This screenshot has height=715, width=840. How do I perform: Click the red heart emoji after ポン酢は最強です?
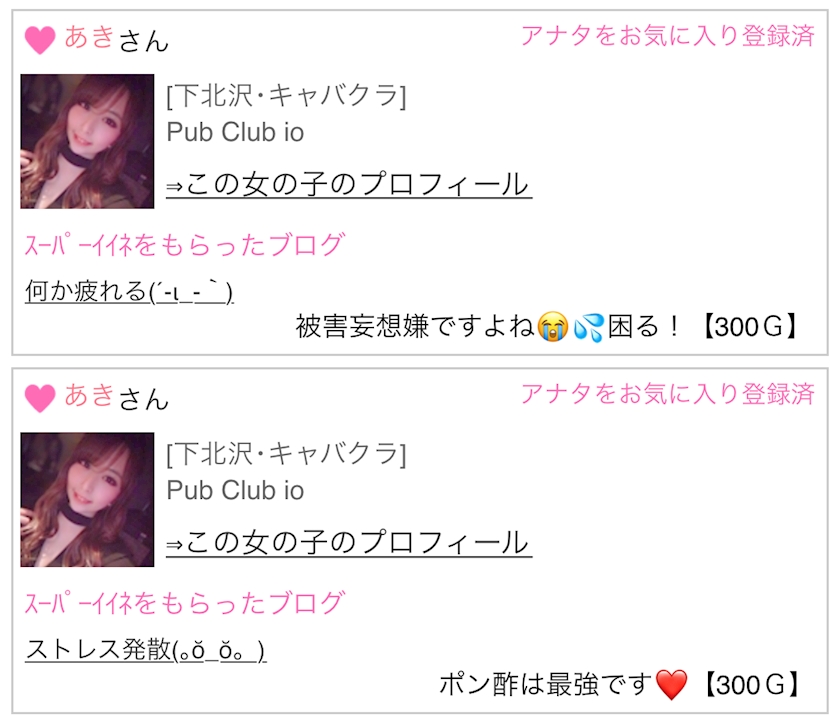pos(671,684)
